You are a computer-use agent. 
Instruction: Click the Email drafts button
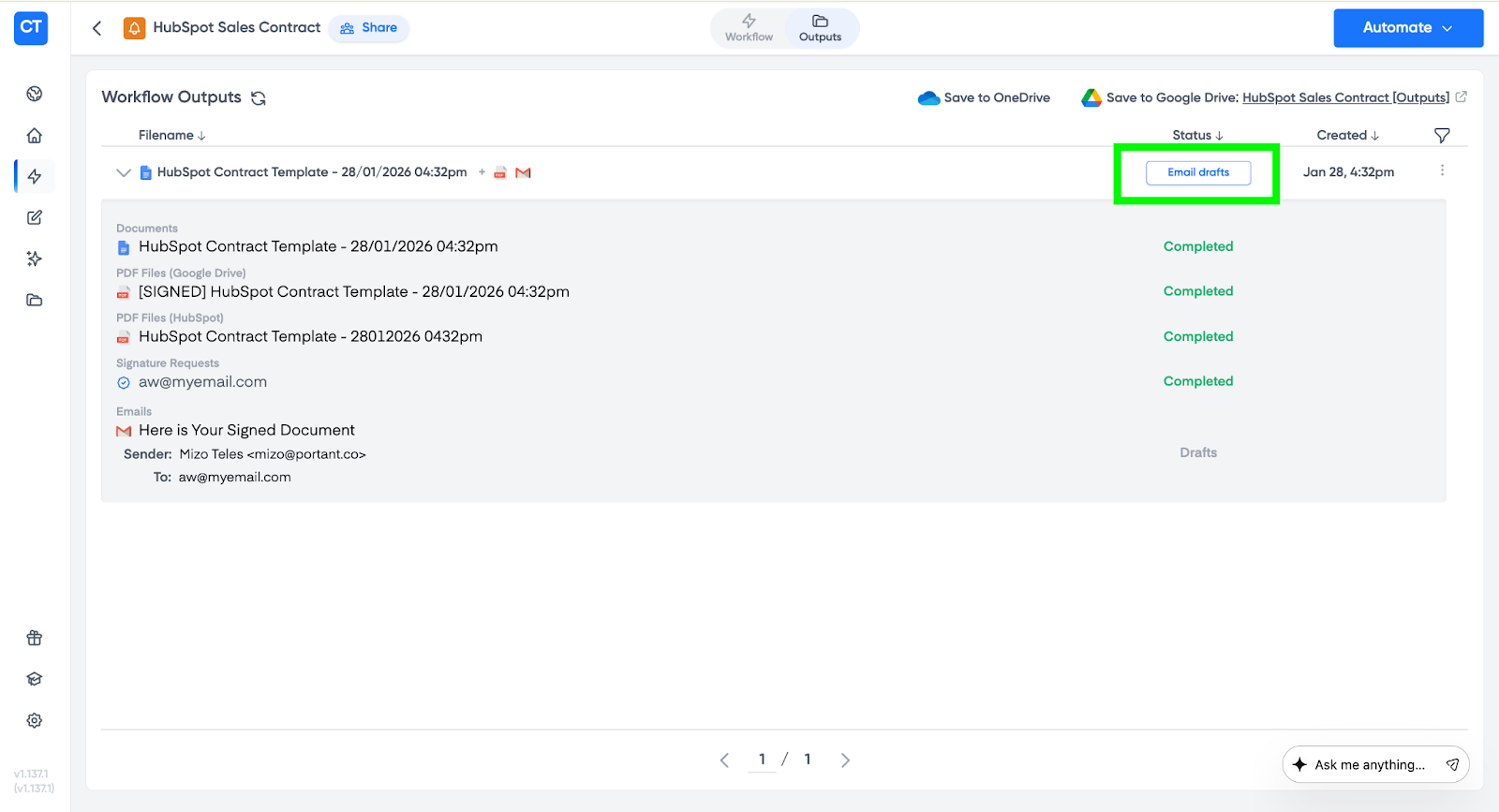point(1198,172)
